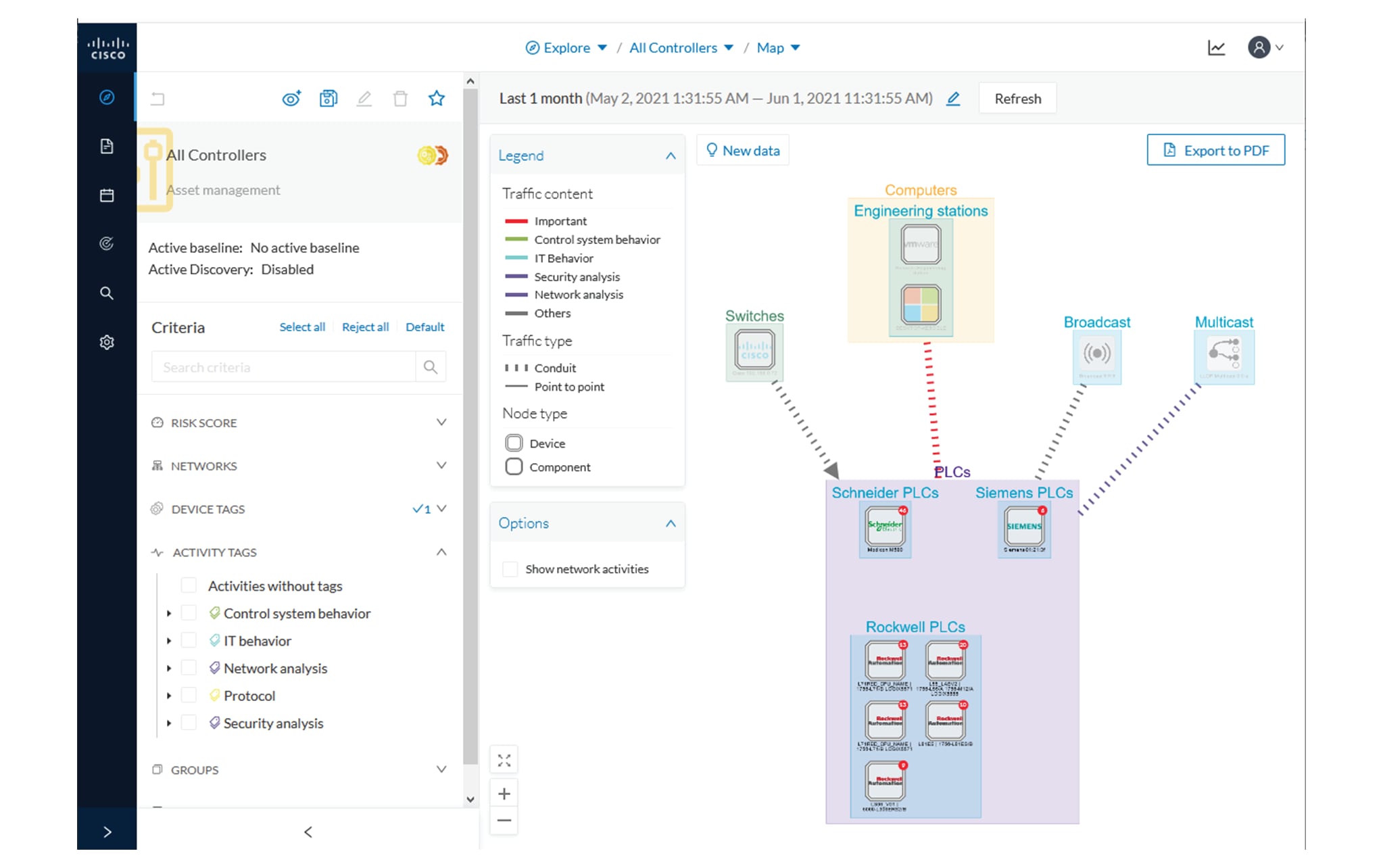The height and width of the screenshot is (868, 1383).
Task: Mark preset as favorite with star icon
Action: point(437,99)
